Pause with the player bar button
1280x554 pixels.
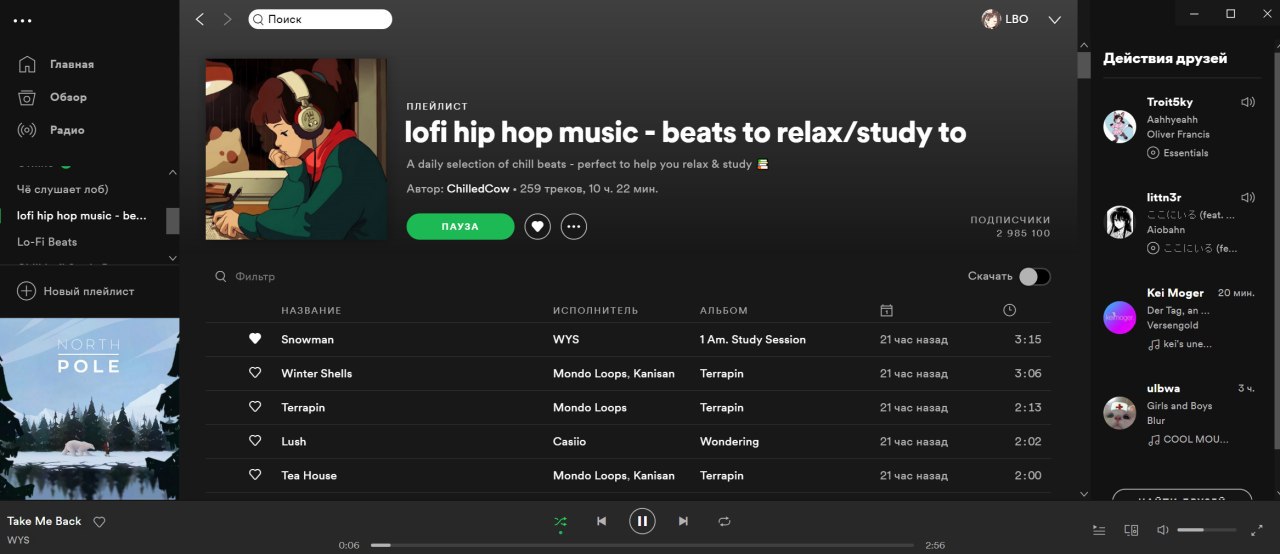tap(642, 521)
